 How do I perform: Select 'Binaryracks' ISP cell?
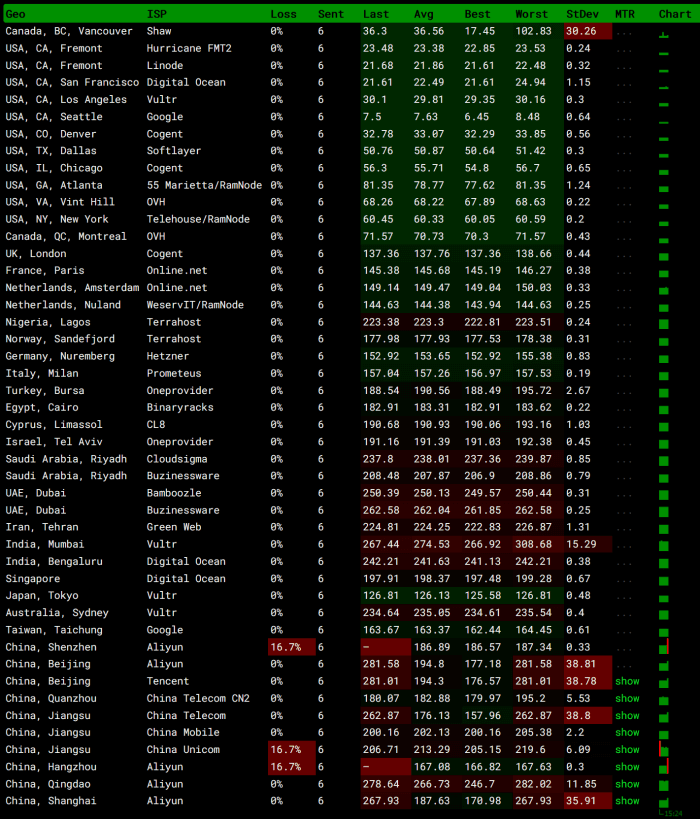pyautogui.click(x=180, y=407)
